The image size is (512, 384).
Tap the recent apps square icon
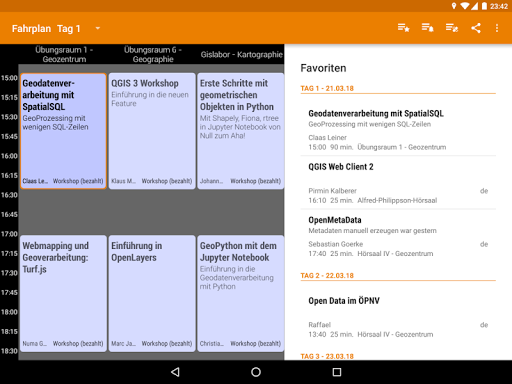tap(337, 372)
